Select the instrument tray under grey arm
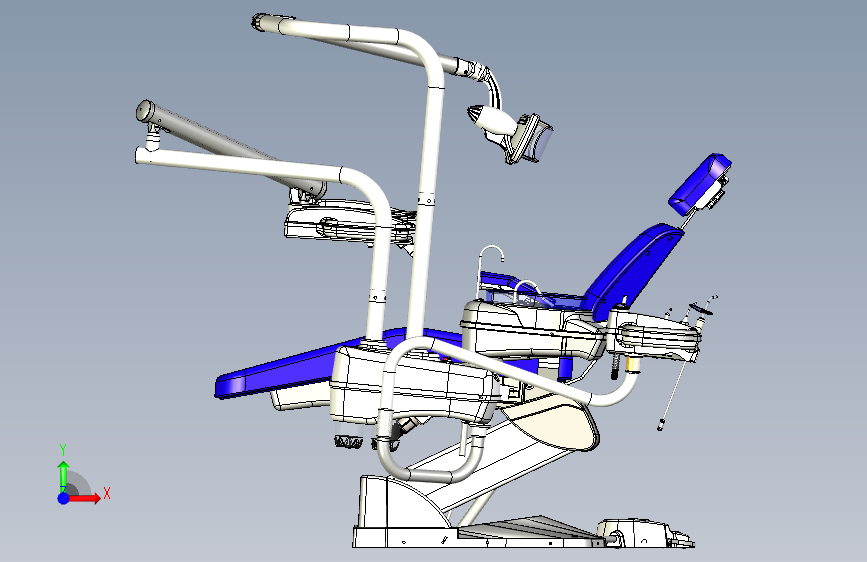The width and height of the screenshot is (867, 562). point(348,221)
